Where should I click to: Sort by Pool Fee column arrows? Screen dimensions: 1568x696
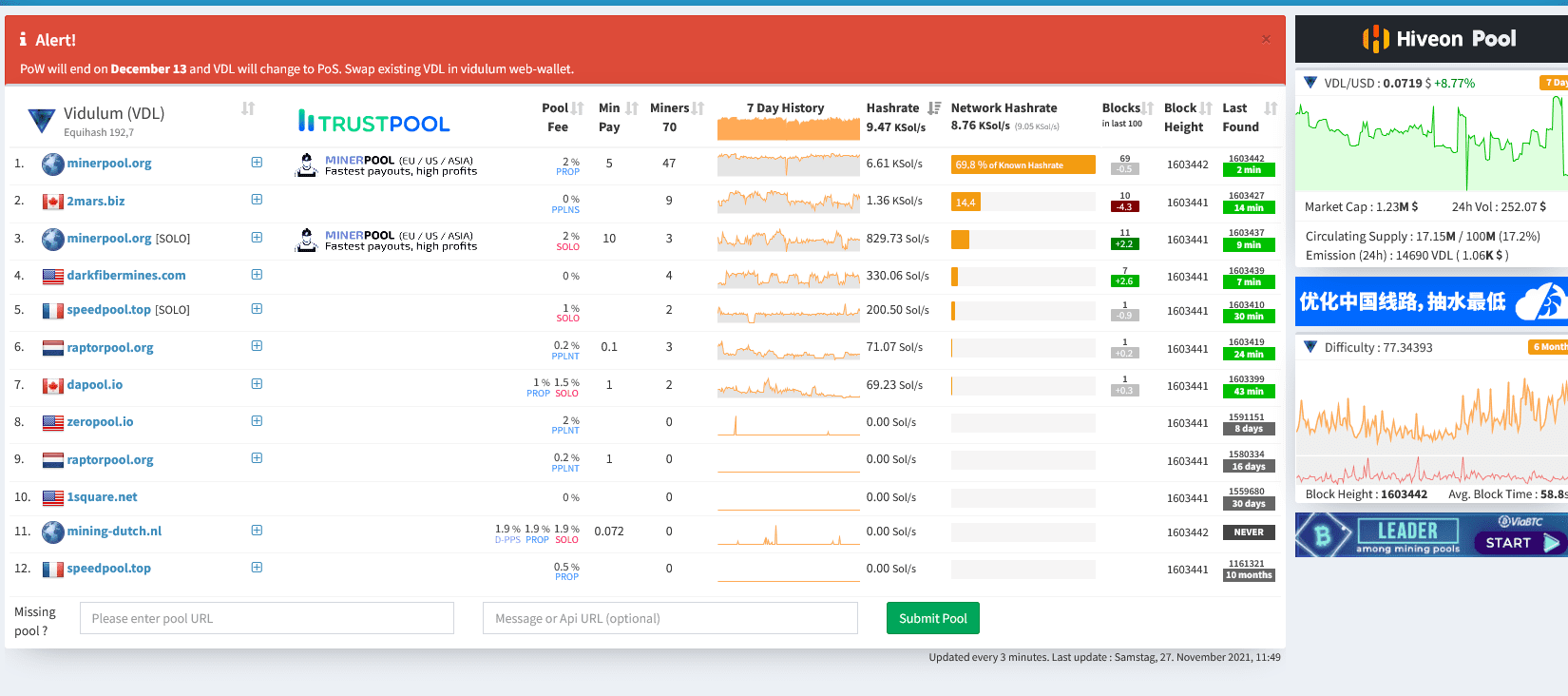pos(578,108)
